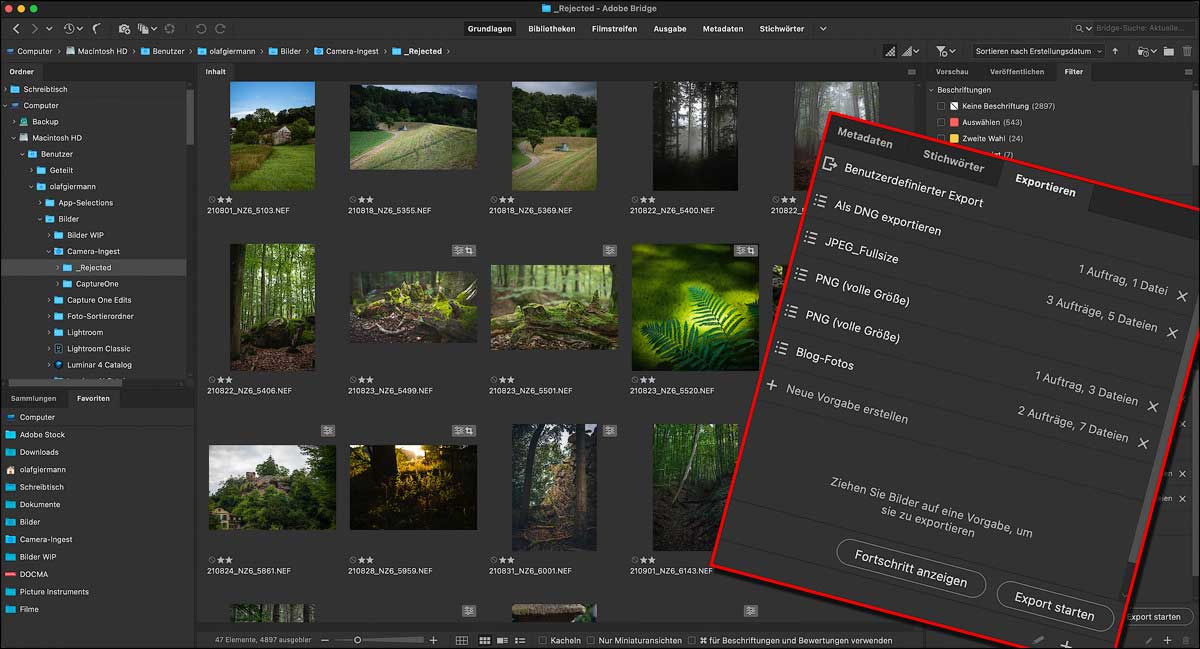
Task: Open Sortieren nach Erstellungsdatum dropdown
Action: [x=1037, y=51]
